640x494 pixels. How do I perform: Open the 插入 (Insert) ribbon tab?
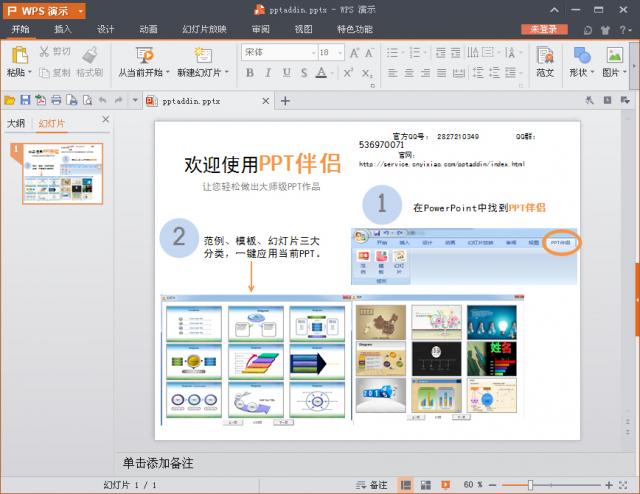62,30
